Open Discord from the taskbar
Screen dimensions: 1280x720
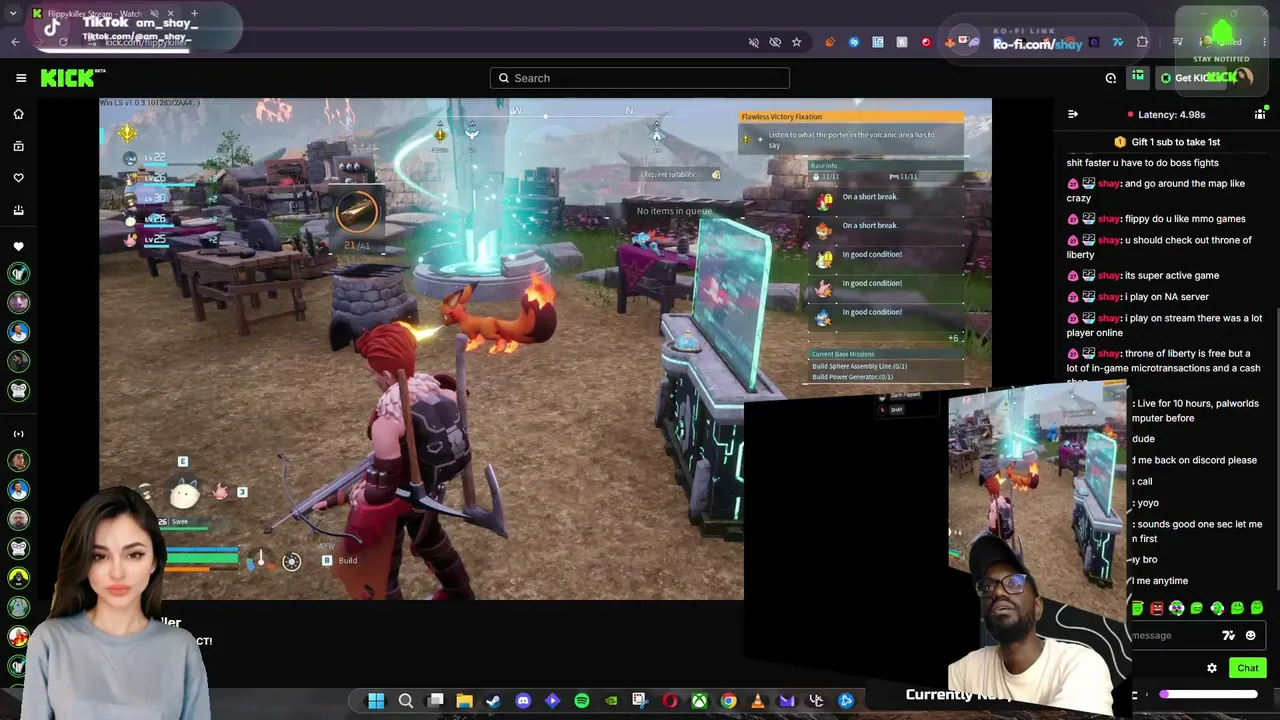pos(523,701)
